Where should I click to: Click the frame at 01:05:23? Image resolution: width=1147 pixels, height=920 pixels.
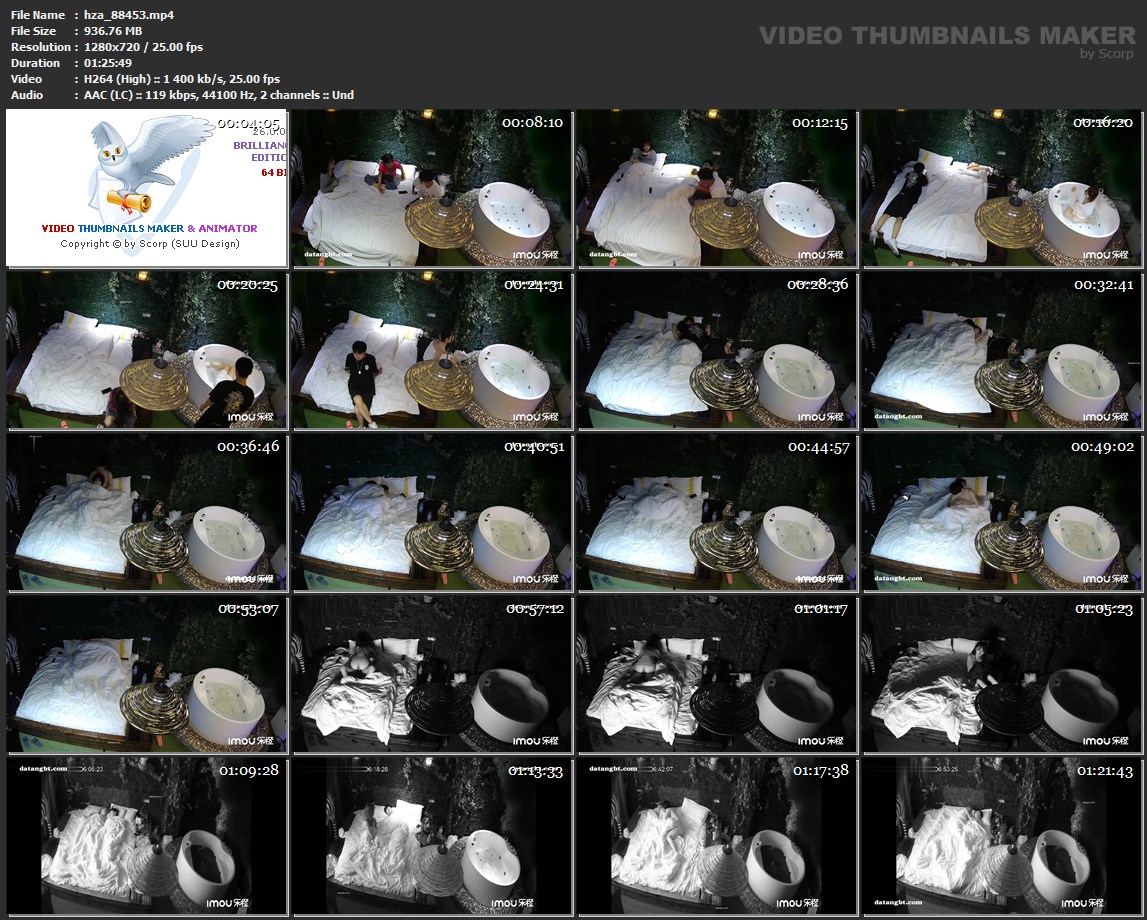click(1002, 674)
